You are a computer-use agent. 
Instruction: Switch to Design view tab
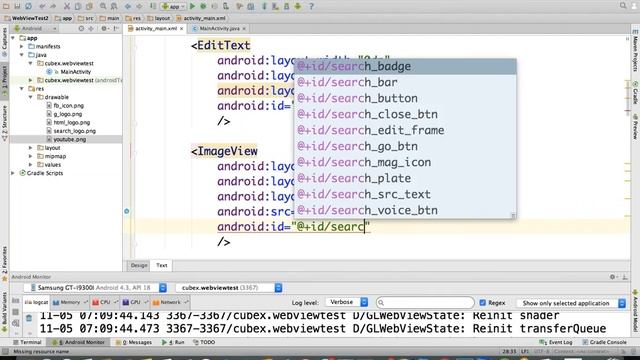(x=139, y=265)
